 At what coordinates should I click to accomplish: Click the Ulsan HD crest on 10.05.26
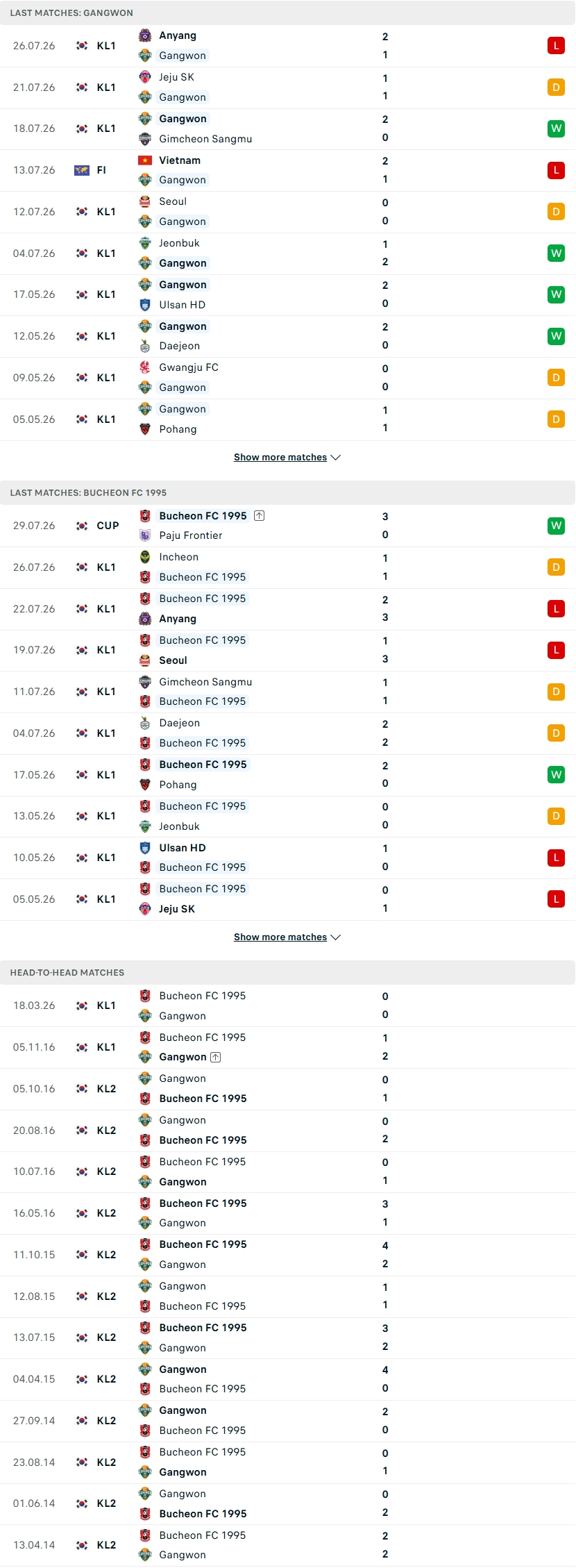pyautogui.click(x=145, y=848)
